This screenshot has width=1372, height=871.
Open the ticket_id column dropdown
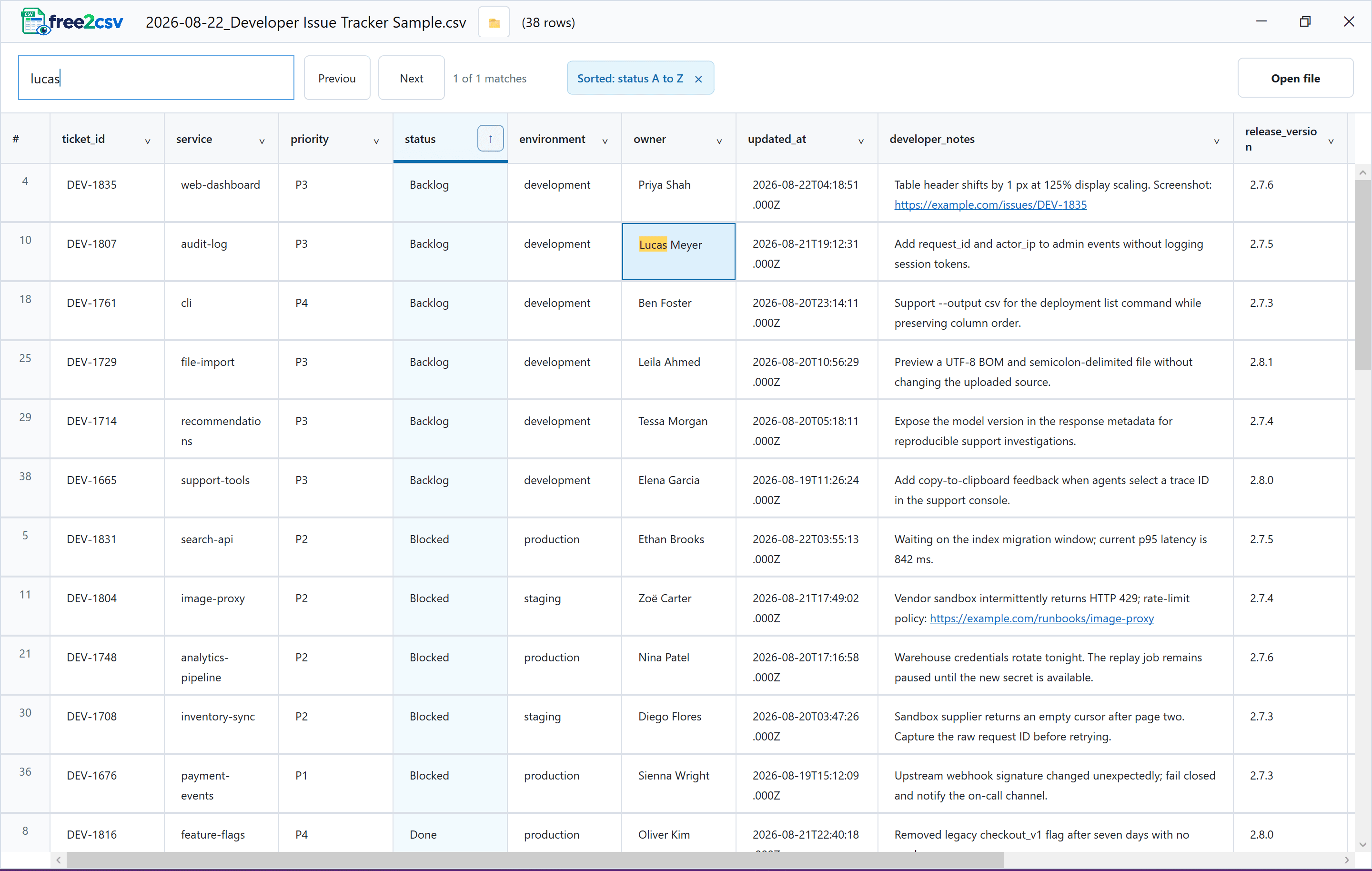(148, 142)
